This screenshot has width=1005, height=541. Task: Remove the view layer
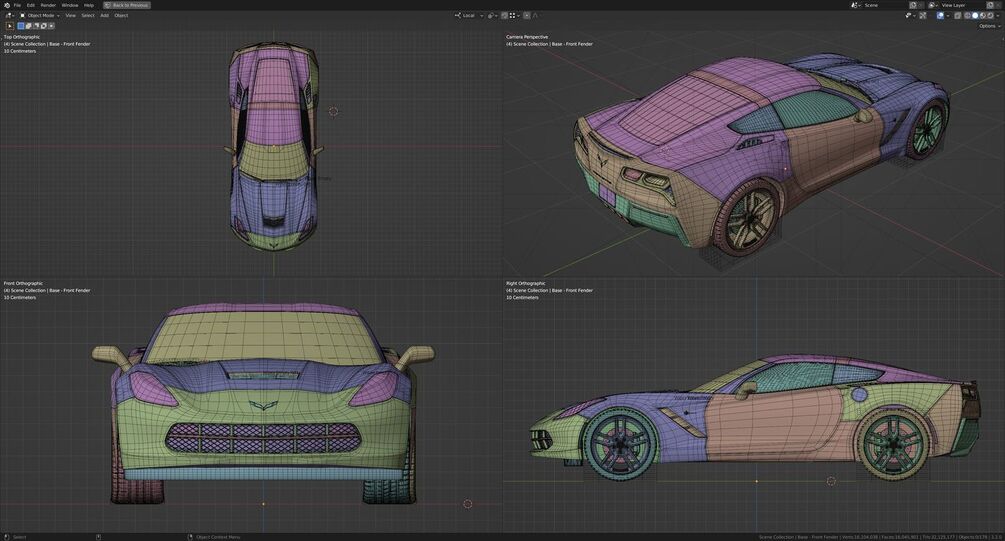[x=999, y=5]
